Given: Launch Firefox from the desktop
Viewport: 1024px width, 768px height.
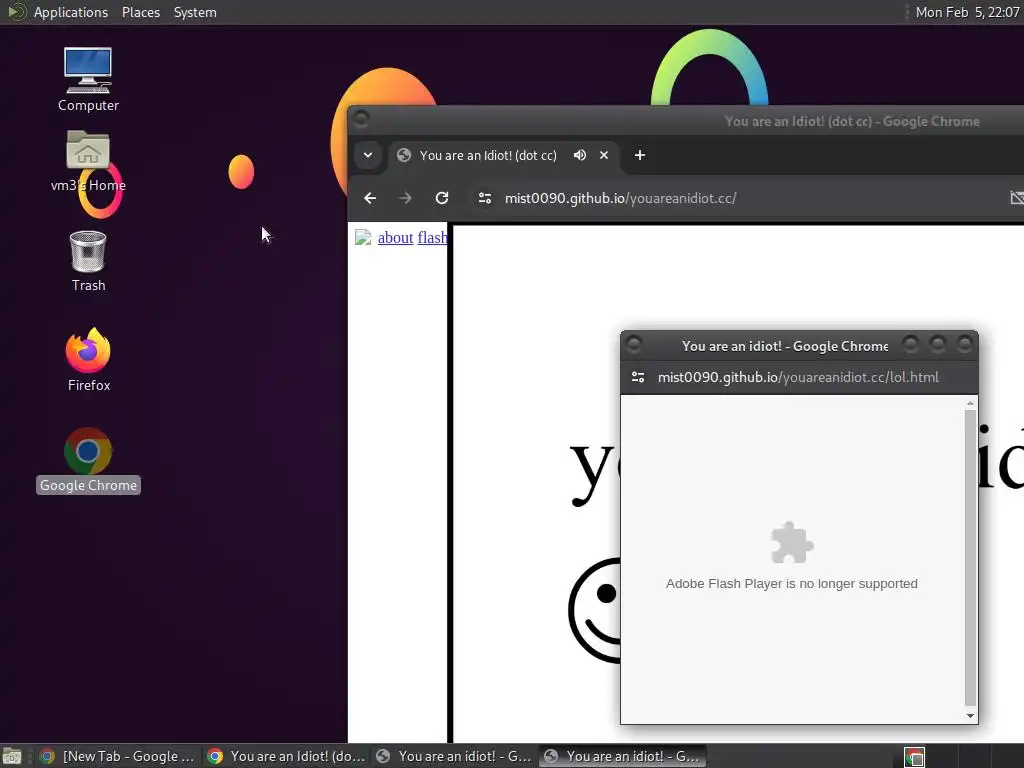Looking at the screenshot, I should (x=88, y=360).
